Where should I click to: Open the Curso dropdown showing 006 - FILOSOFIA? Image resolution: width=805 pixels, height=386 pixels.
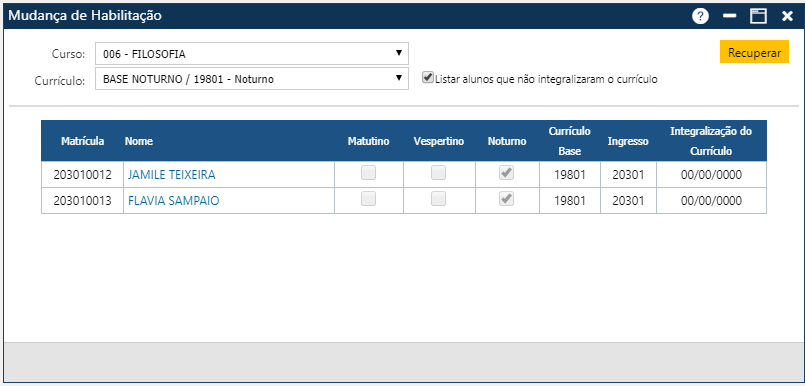(252, 53)
